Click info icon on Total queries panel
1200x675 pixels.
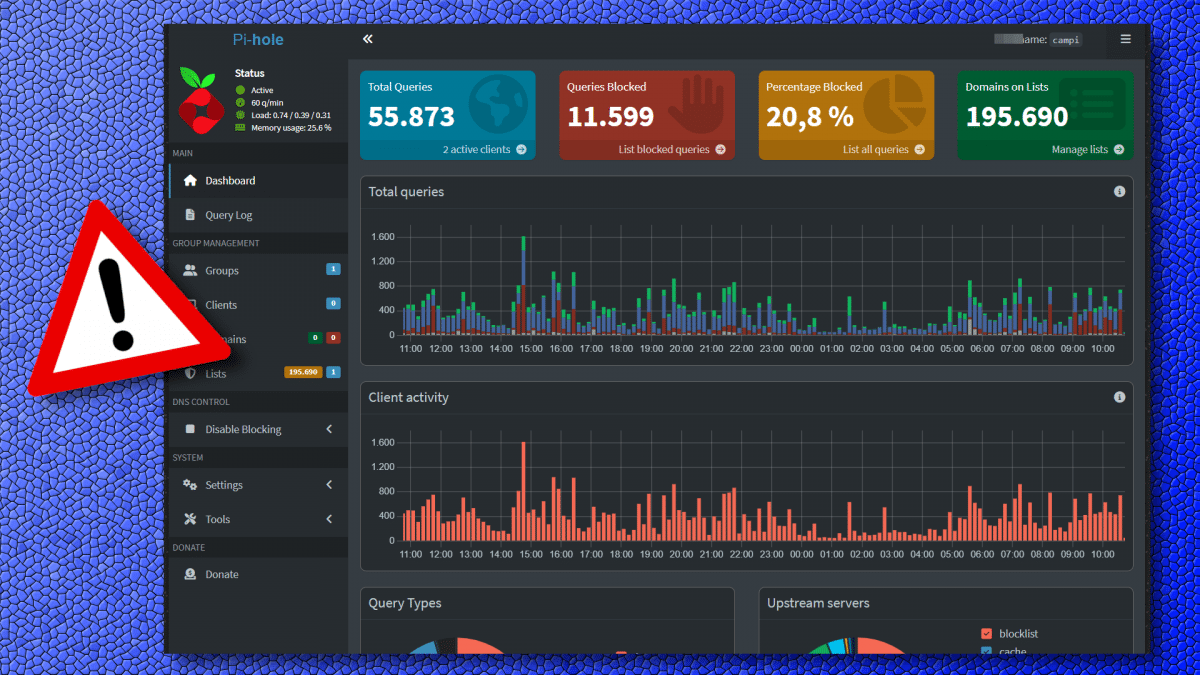point(1119,192)
